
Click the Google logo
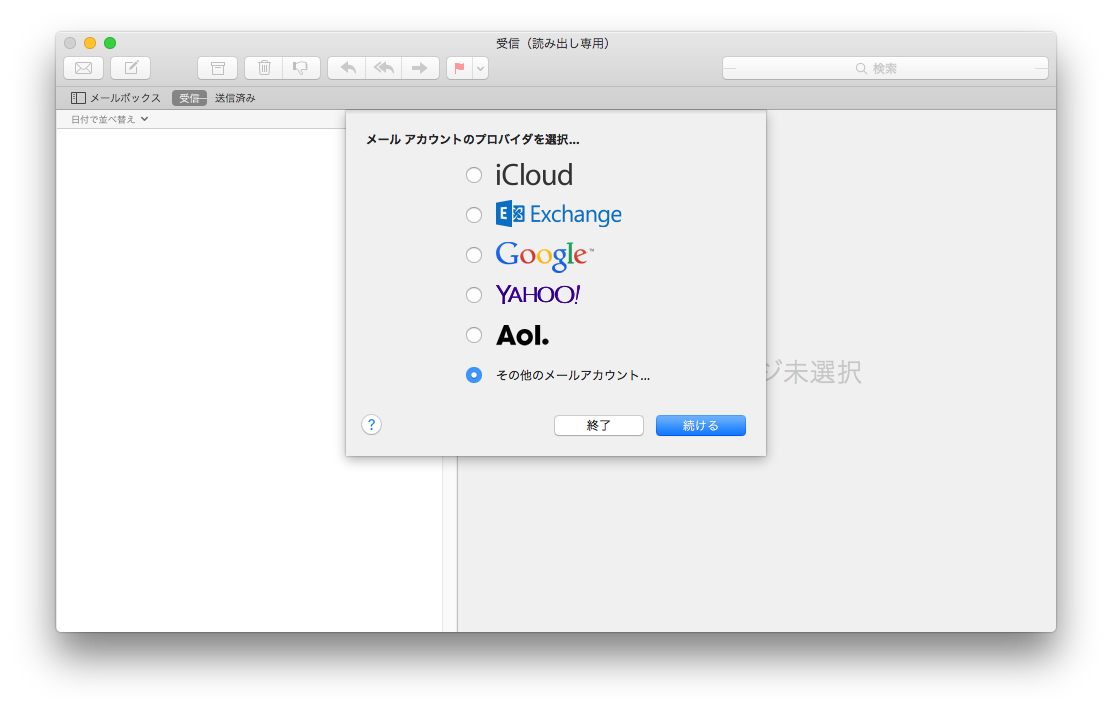coord(544,255)
